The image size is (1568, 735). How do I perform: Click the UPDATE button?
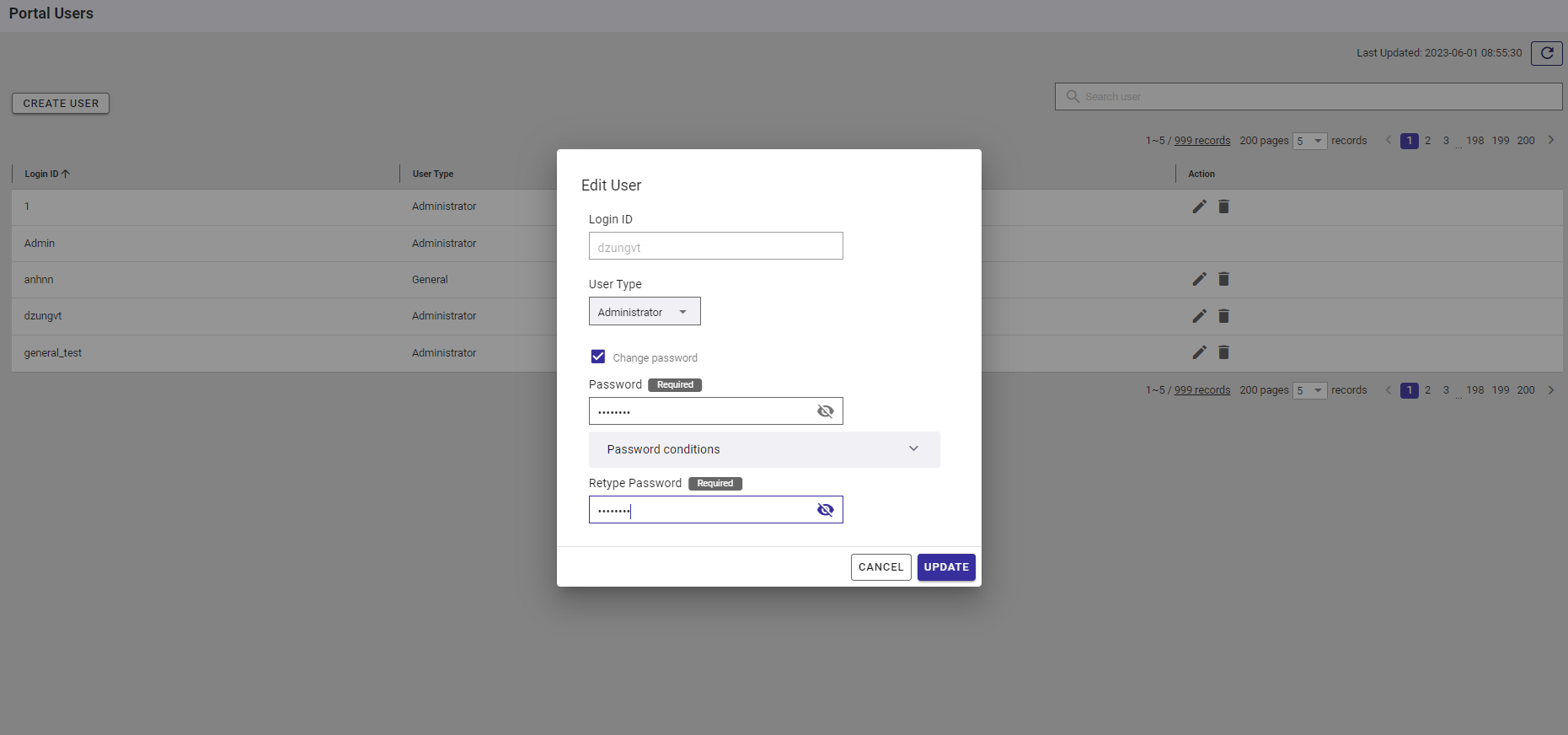[945, 567]
